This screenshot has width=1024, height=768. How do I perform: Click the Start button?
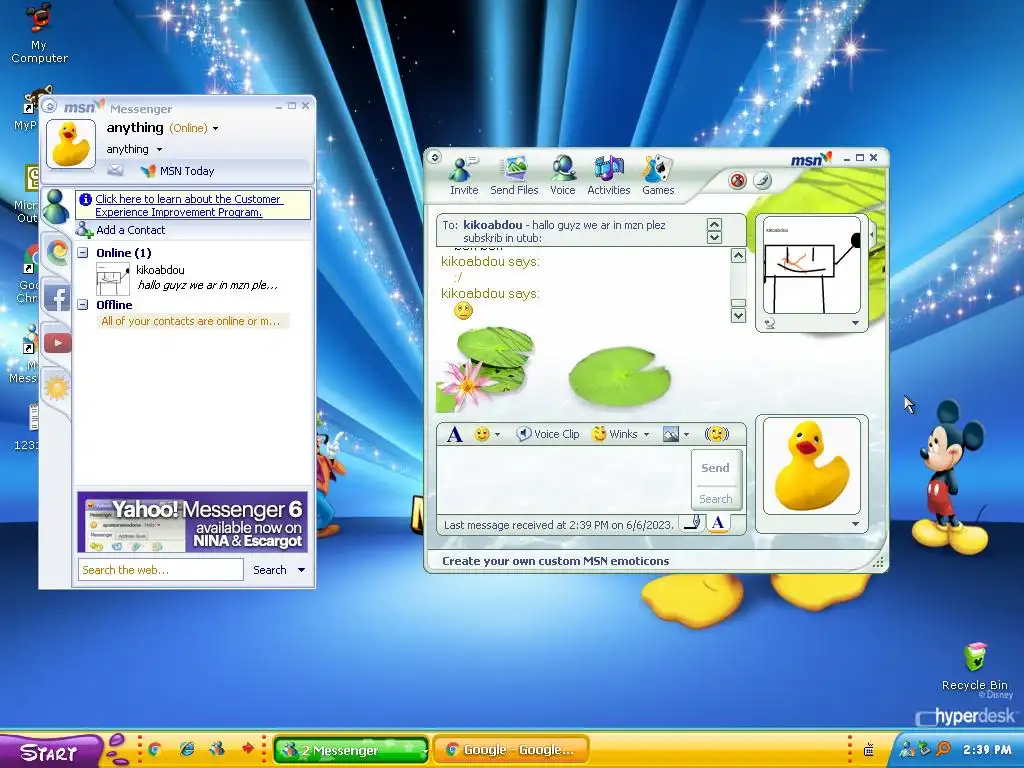pyautogui.click(x=50, y=752)
